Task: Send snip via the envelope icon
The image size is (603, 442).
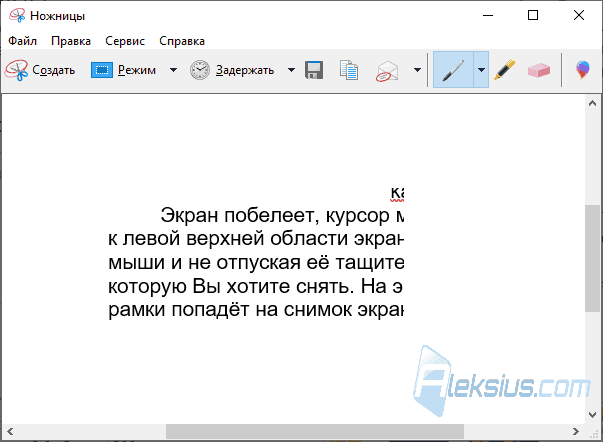Action: pos(387,71)
